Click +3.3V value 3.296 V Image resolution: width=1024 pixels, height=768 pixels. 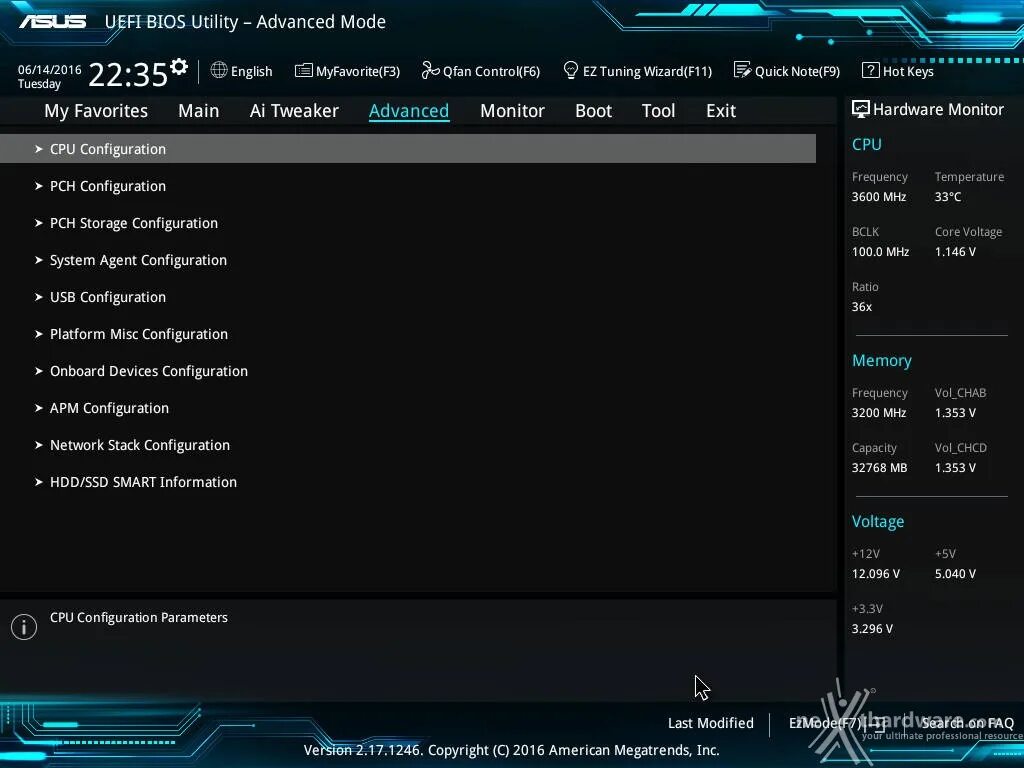pos(872,629)
